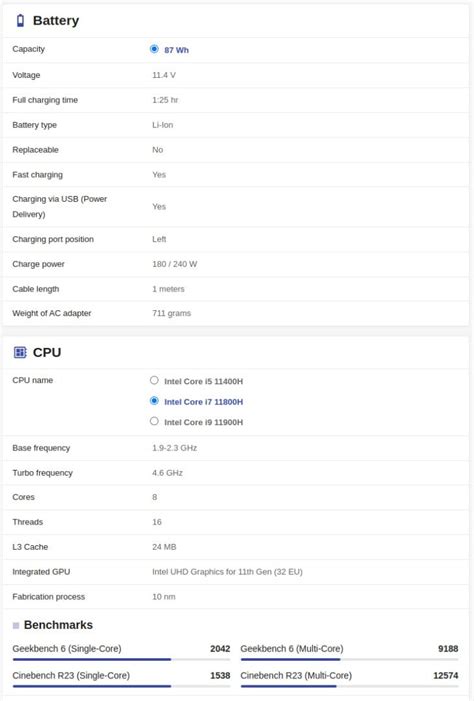Click the Geekbench 6 Multi-Core progress bar
Screen dimensions: 474x701
pos(349,659)
